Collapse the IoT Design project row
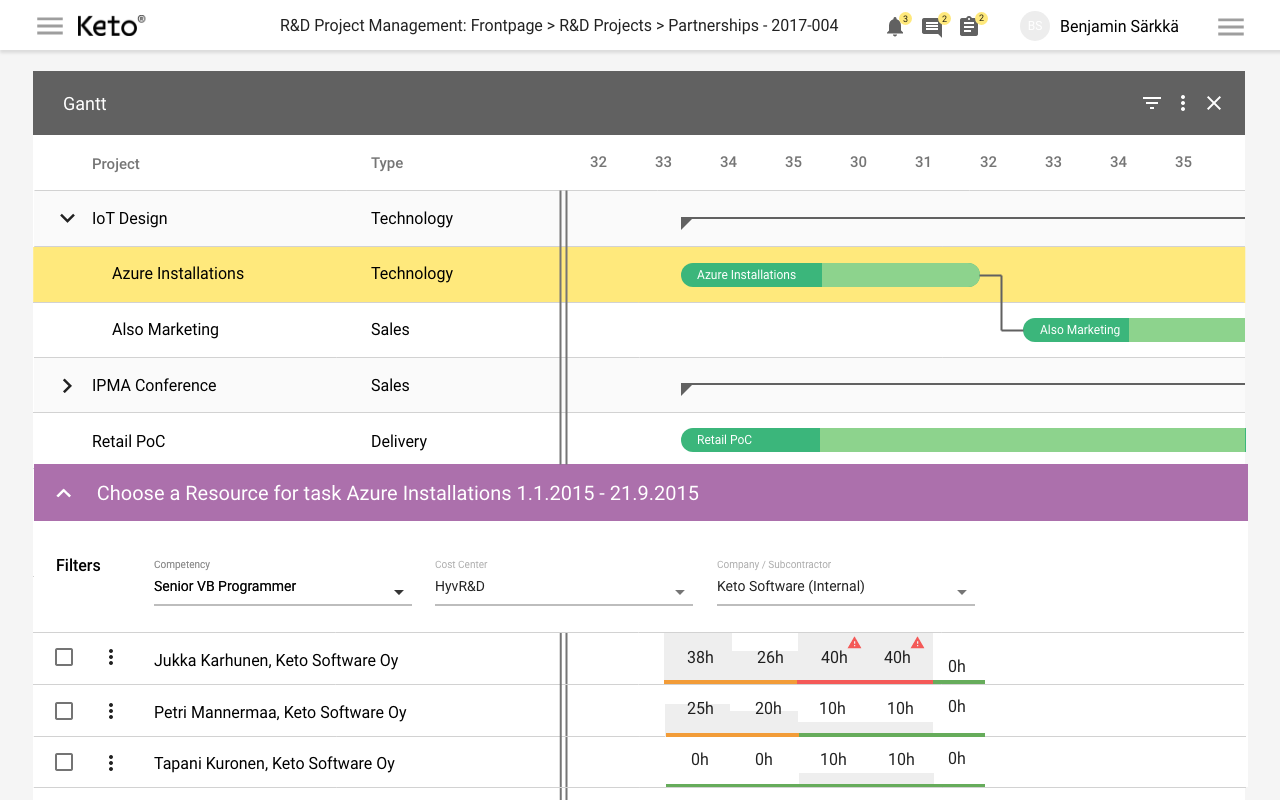This screenshot has height=800, width=1280. (67, 218)
